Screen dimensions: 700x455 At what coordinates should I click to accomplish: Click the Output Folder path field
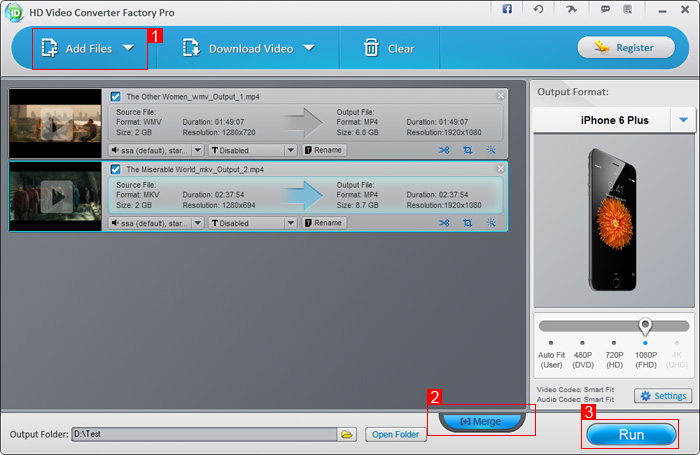click(204, 434)
